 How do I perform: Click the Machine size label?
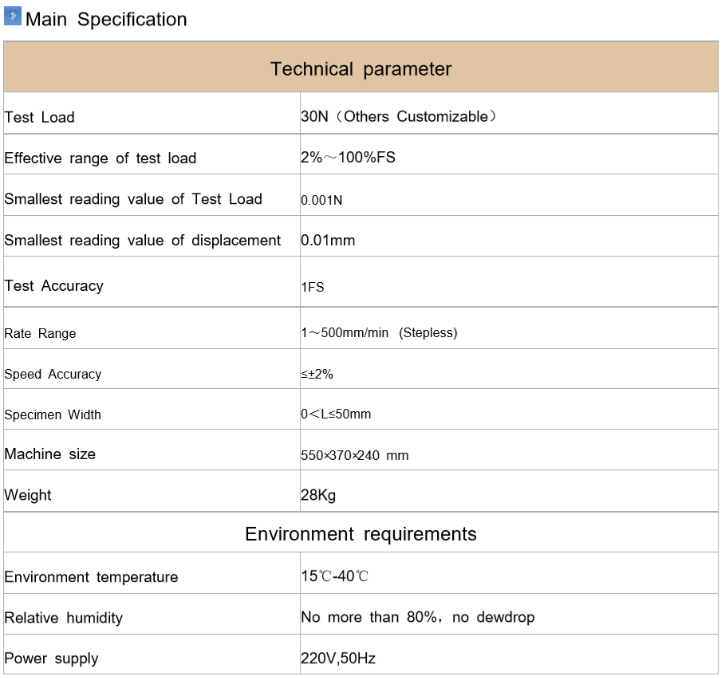coord(50,454)
